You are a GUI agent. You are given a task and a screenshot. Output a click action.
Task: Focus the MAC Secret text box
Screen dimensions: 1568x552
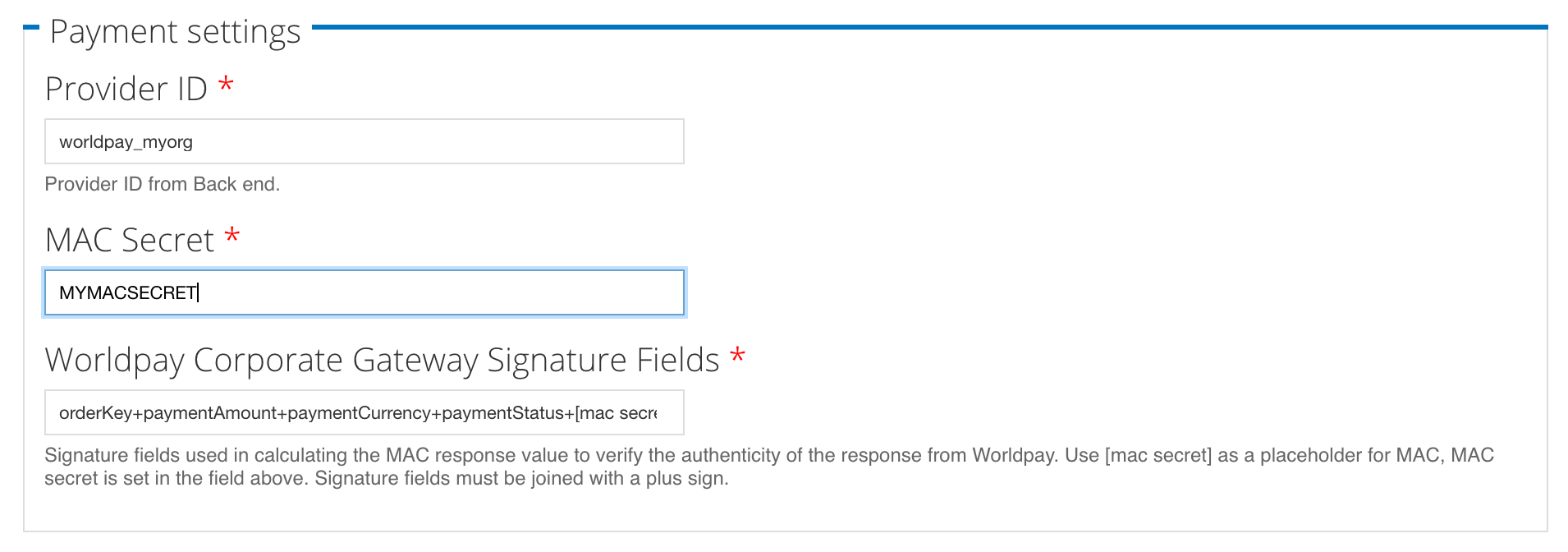[364, 292]
